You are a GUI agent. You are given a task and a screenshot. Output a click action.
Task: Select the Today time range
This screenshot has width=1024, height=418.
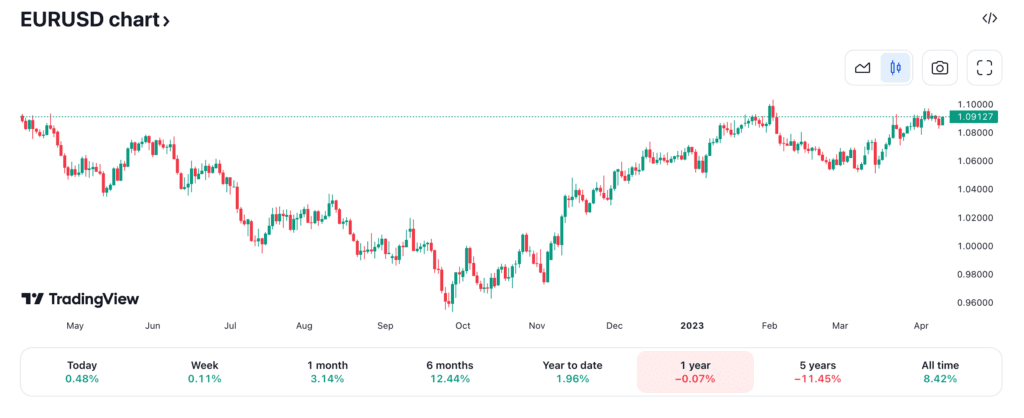(x=82, y=372)
